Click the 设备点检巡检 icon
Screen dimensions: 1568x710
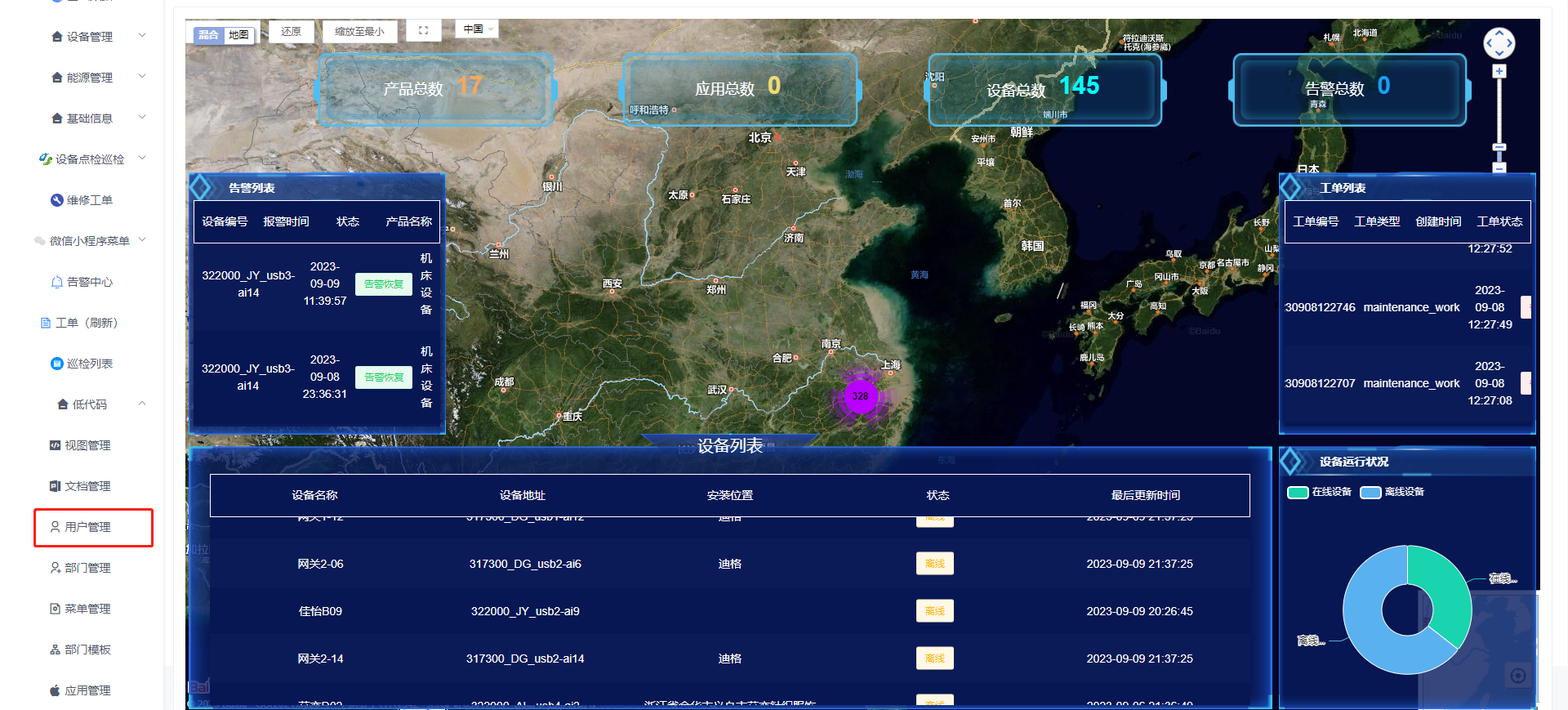(46, 159)
